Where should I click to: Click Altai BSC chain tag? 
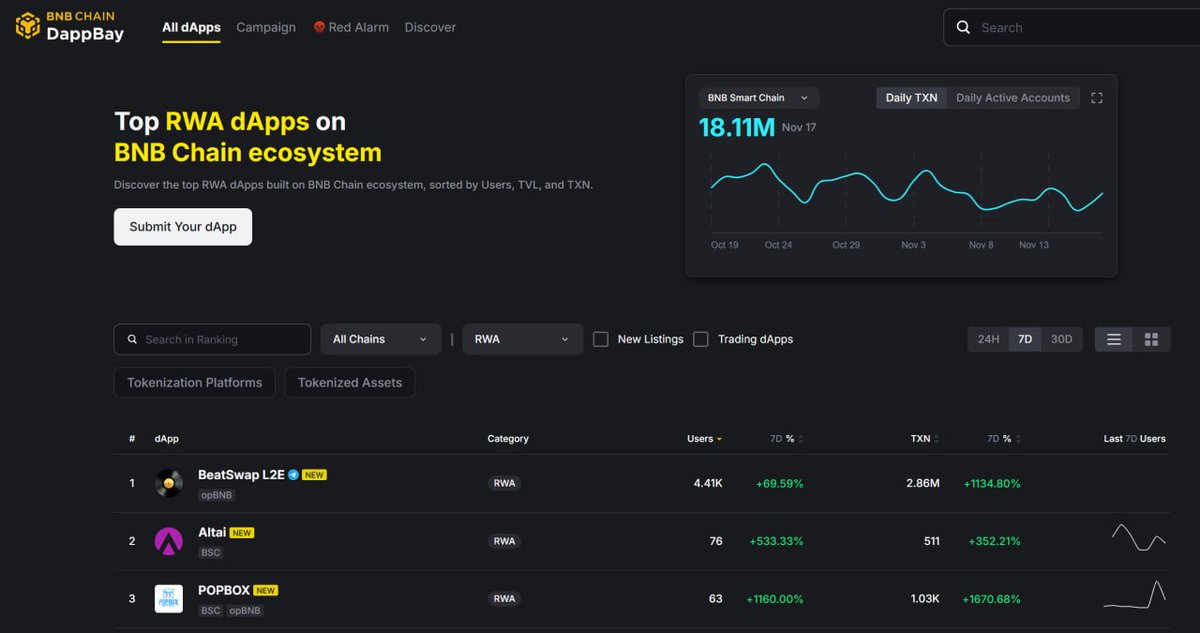click(x=211, y=553)
